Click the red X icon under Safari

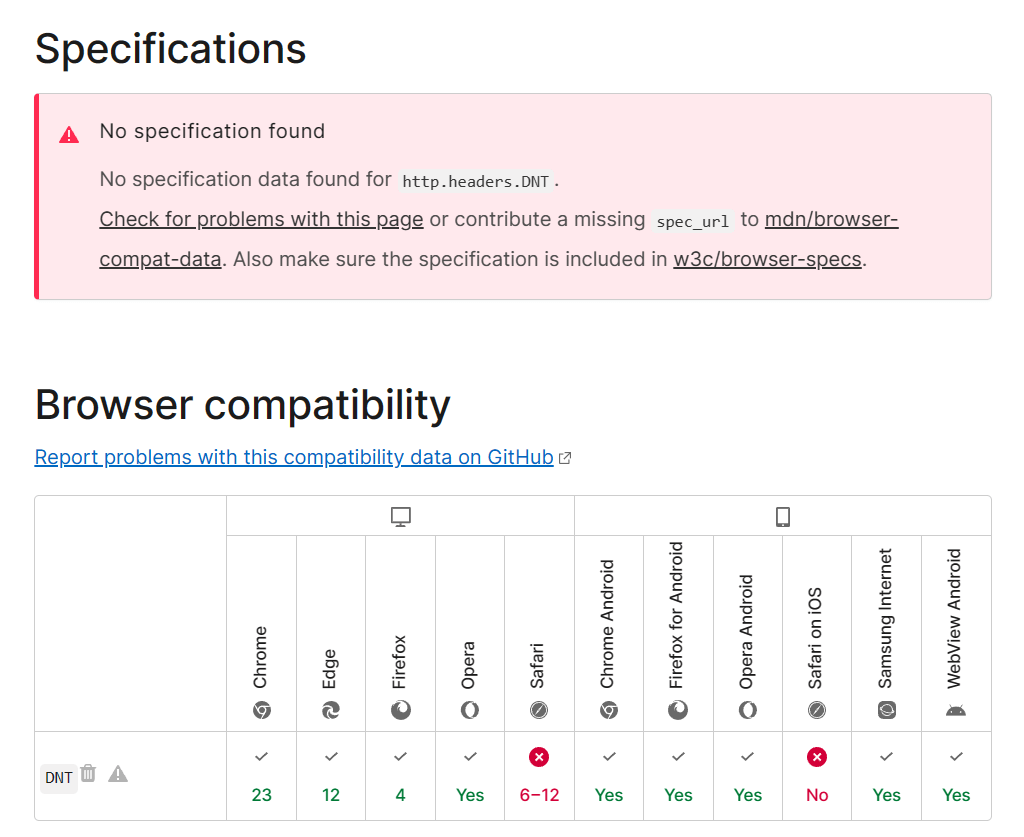(x=539, y=757)
